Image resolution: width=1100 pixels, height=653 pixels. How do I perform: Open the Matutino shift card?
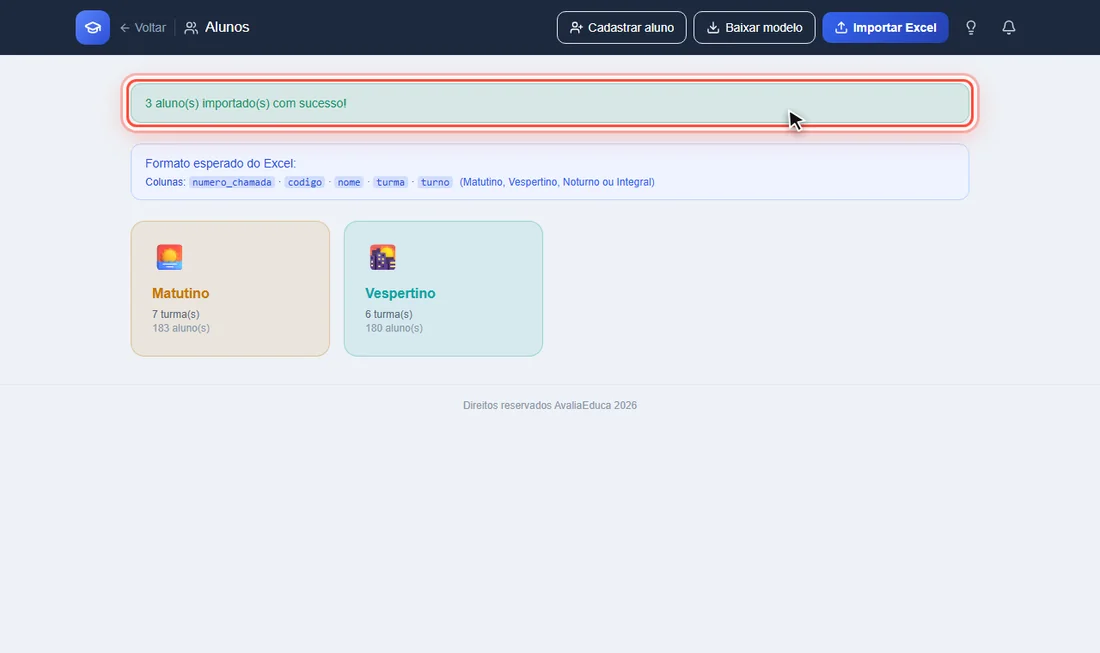click(x=230, y=288)
